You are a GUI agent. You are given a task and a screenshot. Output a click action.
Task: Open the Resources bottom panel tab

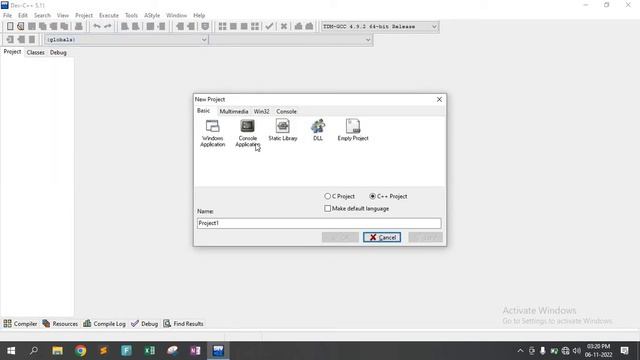60,324
